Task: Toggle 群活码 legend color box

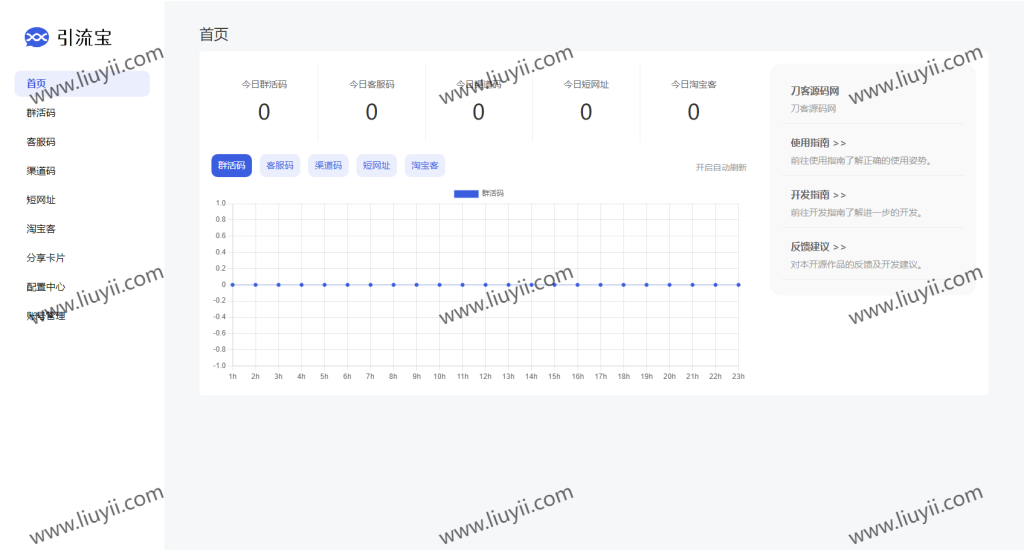Action: [x=466, y=193]
